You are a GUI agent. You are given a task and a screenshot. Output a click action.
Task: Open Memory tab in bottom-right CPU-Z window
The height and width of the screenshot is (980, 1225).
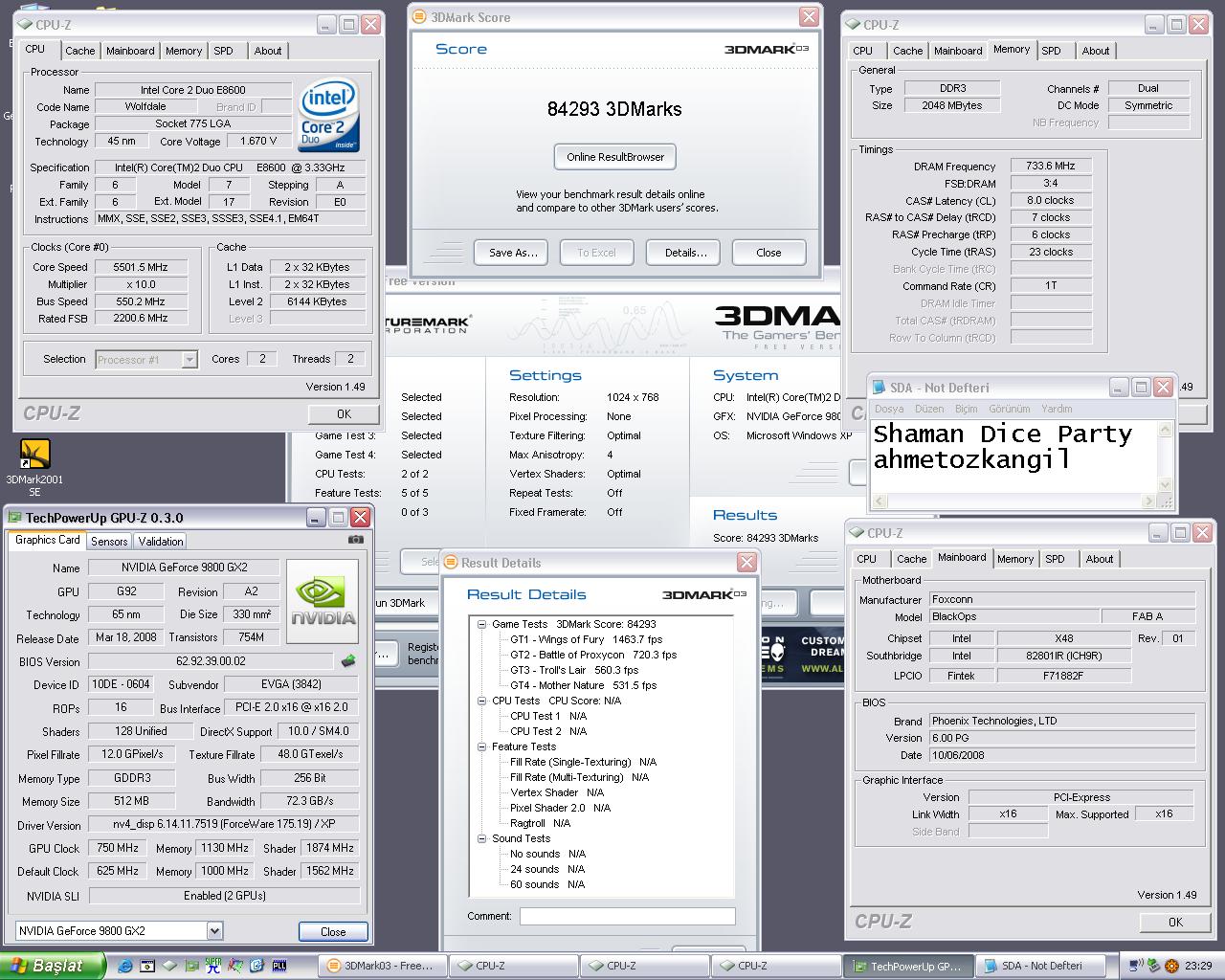1015,559
